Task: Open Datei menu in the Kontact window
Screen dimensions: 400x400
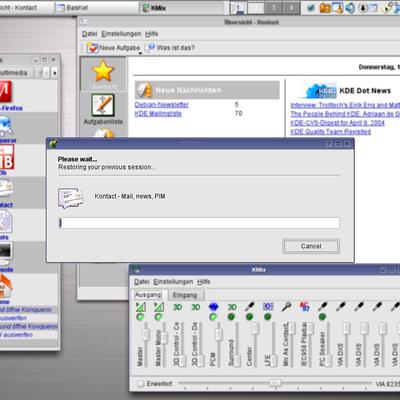Action: [90, 34]
